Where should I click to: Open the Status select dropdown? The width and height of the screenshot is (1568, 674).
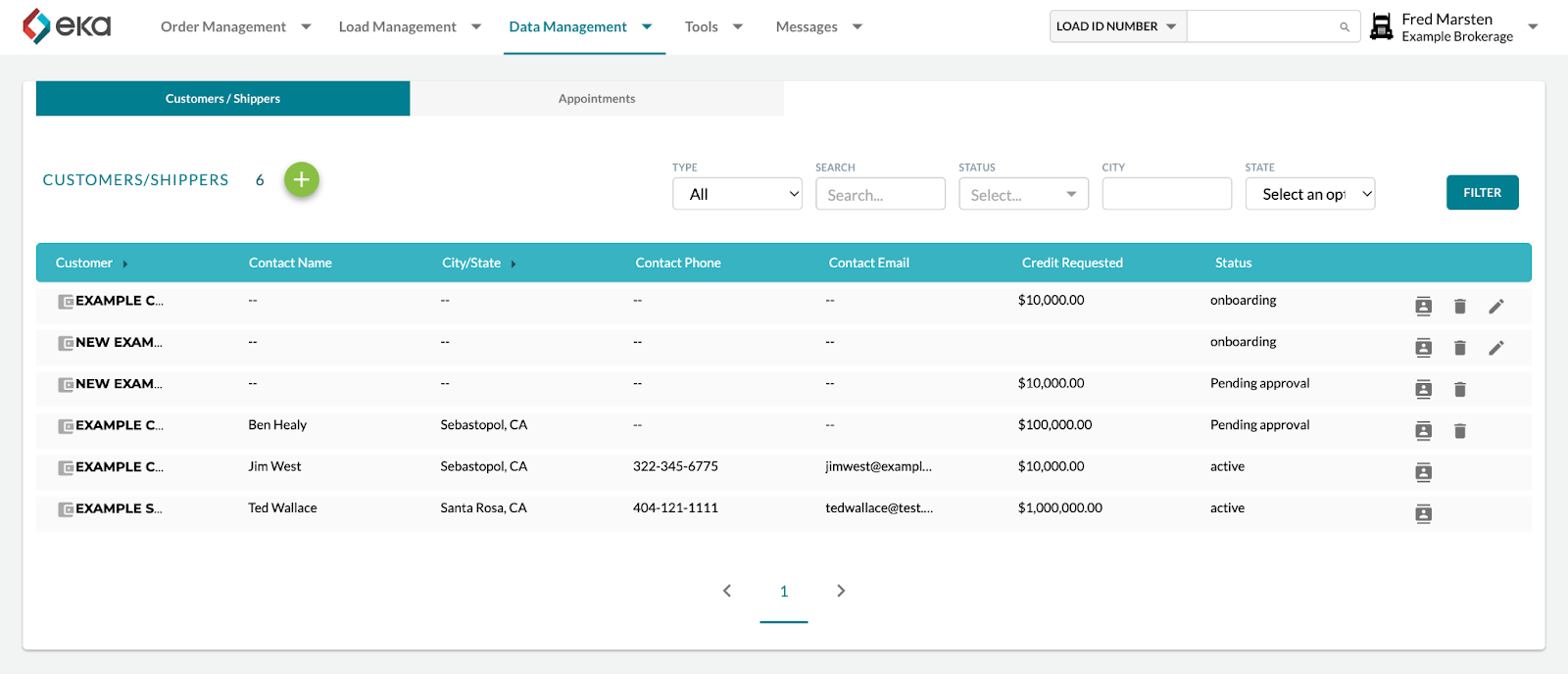click(x=1023, y=194)
